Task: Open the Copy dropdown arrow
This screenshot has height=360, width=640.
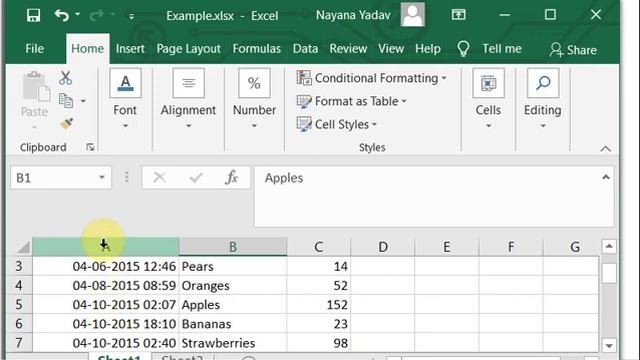Action: tap(83, 100)
